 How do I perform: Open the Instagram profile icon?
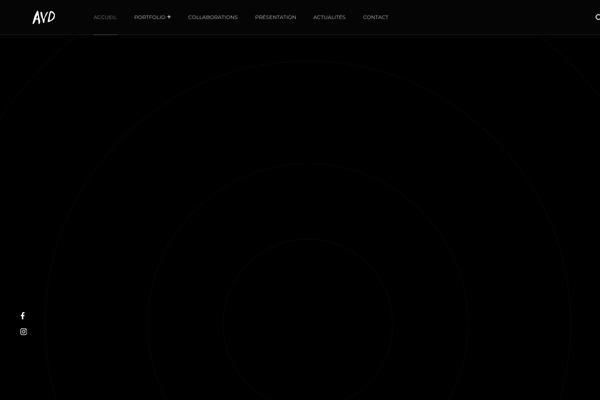tap(23, 332)
